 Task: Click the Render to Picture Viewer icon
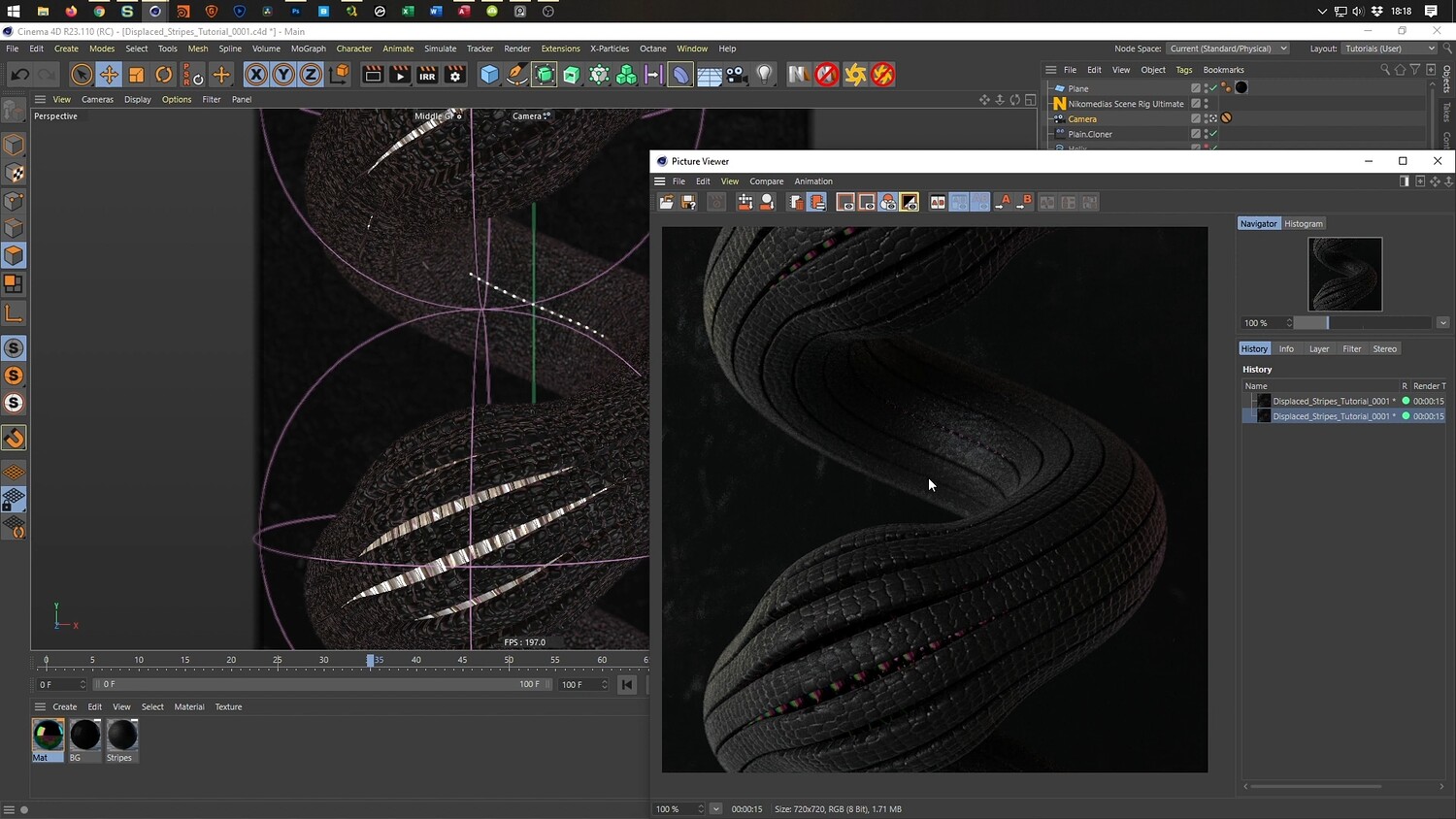coord(400,75)
